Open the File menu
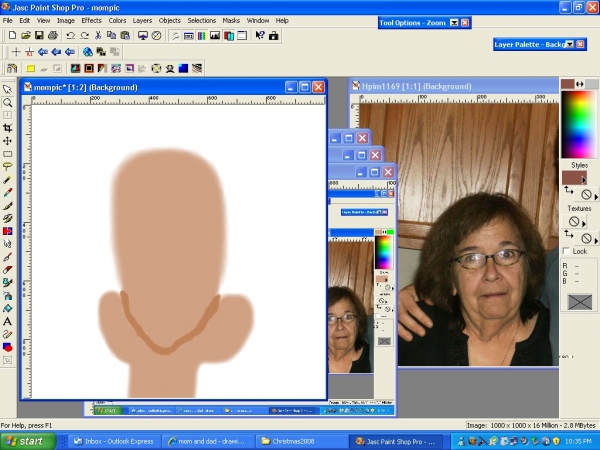Viewport: 600px width, 450px height. click(x=8, y=21)
